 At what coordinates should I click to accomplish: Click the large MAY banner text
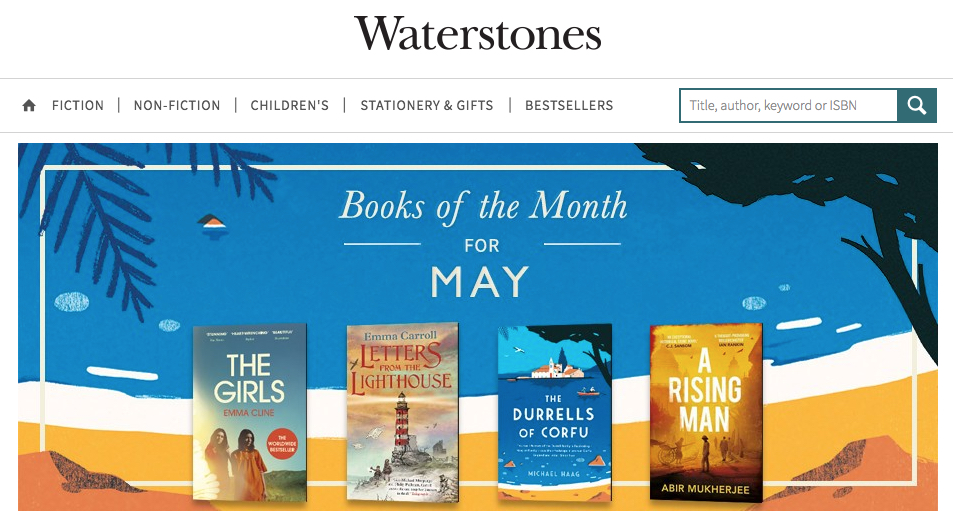480,282
